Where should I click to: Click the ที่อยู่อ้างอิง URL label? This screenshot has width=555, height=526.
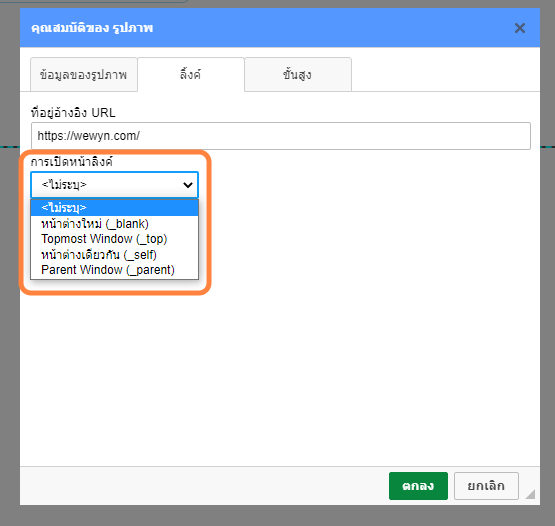pyautogui.click(x=73, y=113)
